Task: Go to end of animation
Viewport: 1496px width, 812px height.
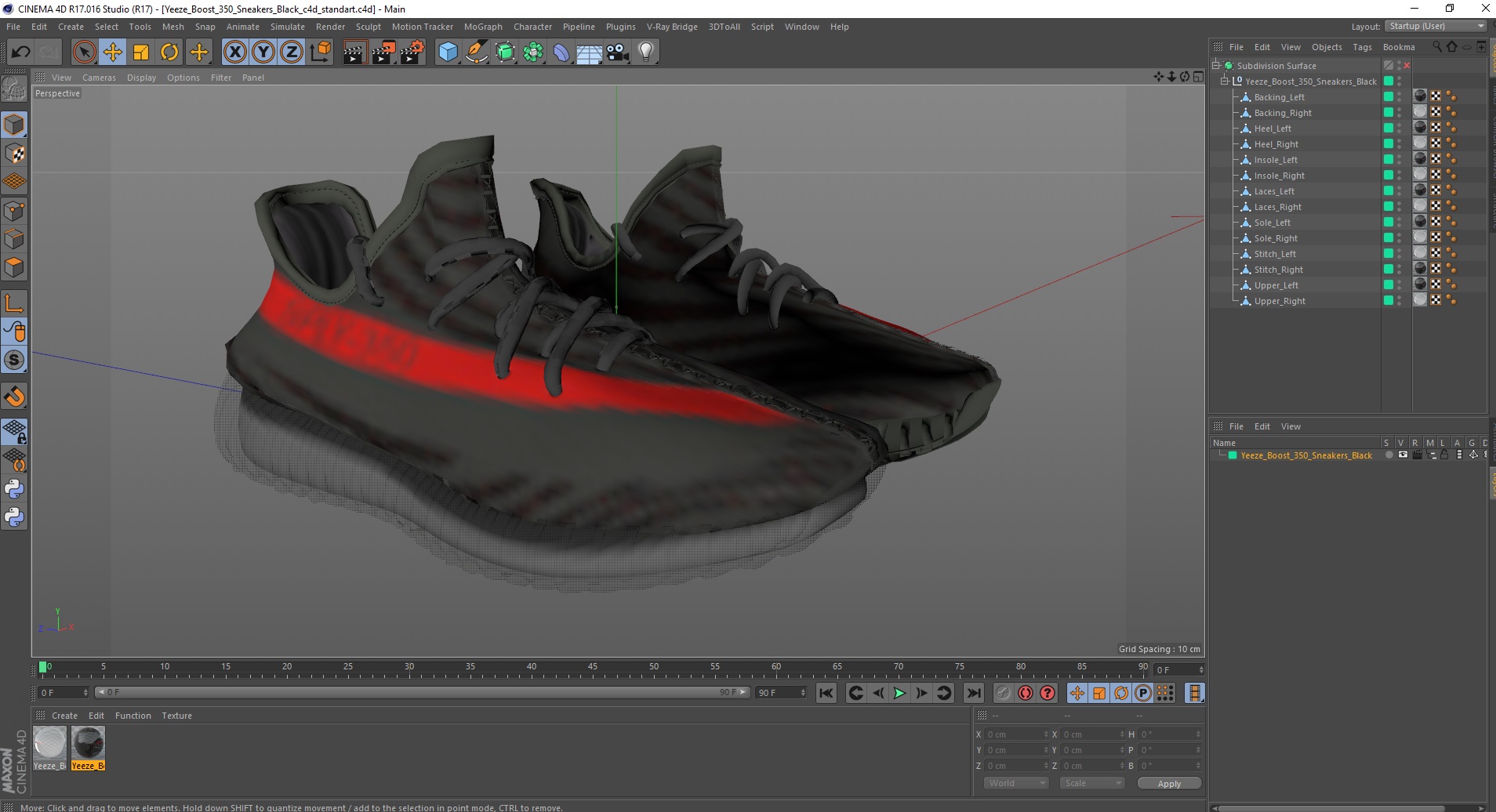Action: coord(974,693)
